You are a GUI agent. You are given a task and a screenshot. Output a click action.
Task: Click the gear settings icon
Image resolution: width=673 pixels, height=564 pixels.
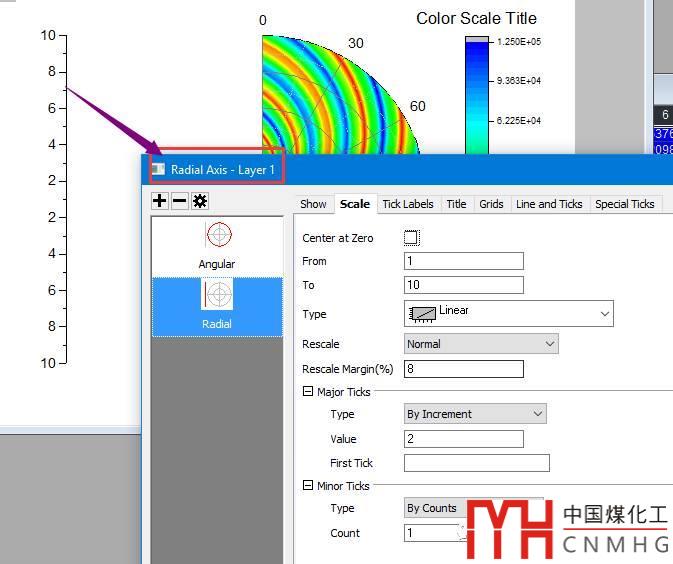200,201
